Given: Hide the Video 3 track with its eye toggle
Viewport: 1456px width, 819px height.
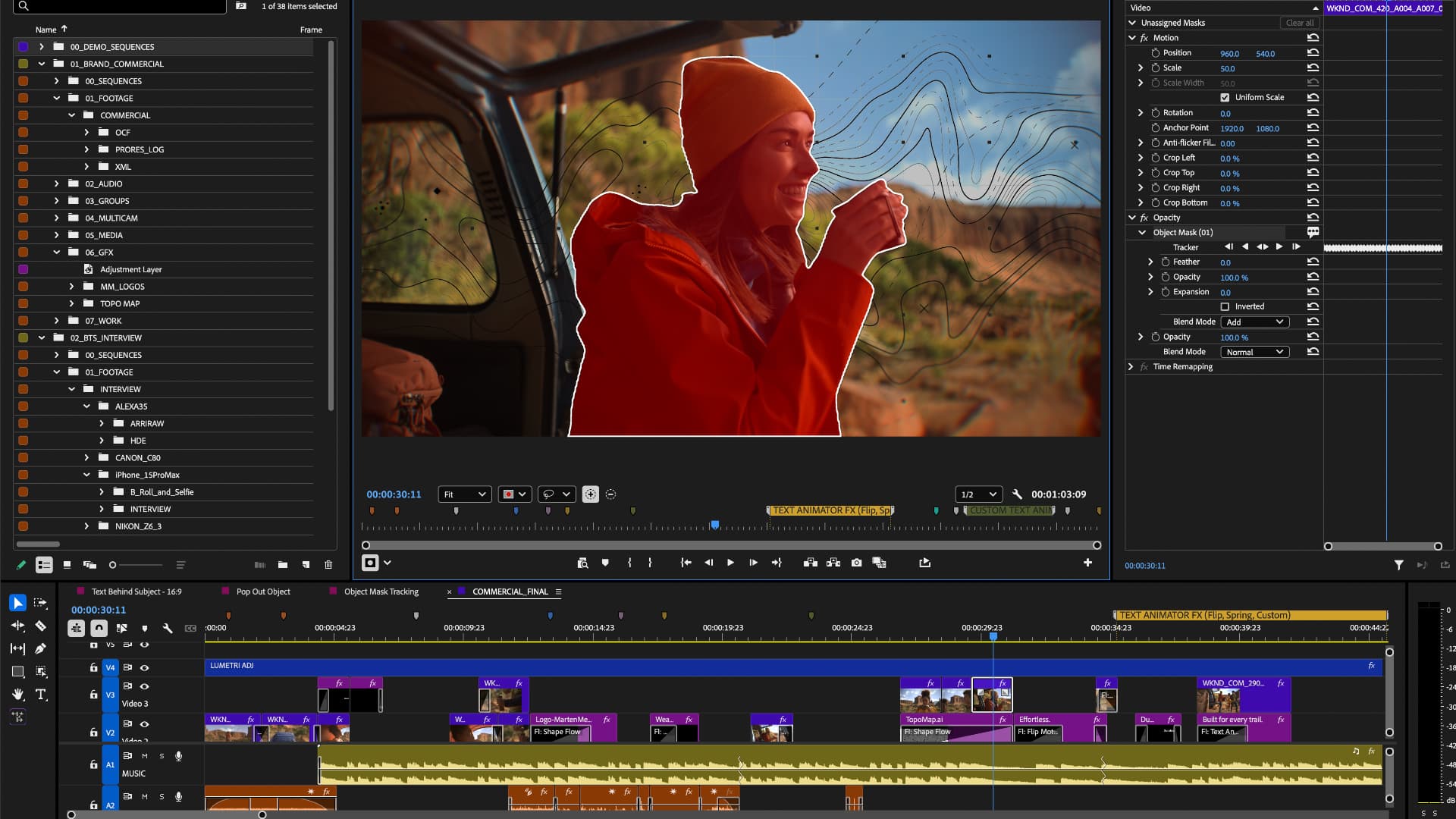Looking at the screenshot, I should 144,687.
